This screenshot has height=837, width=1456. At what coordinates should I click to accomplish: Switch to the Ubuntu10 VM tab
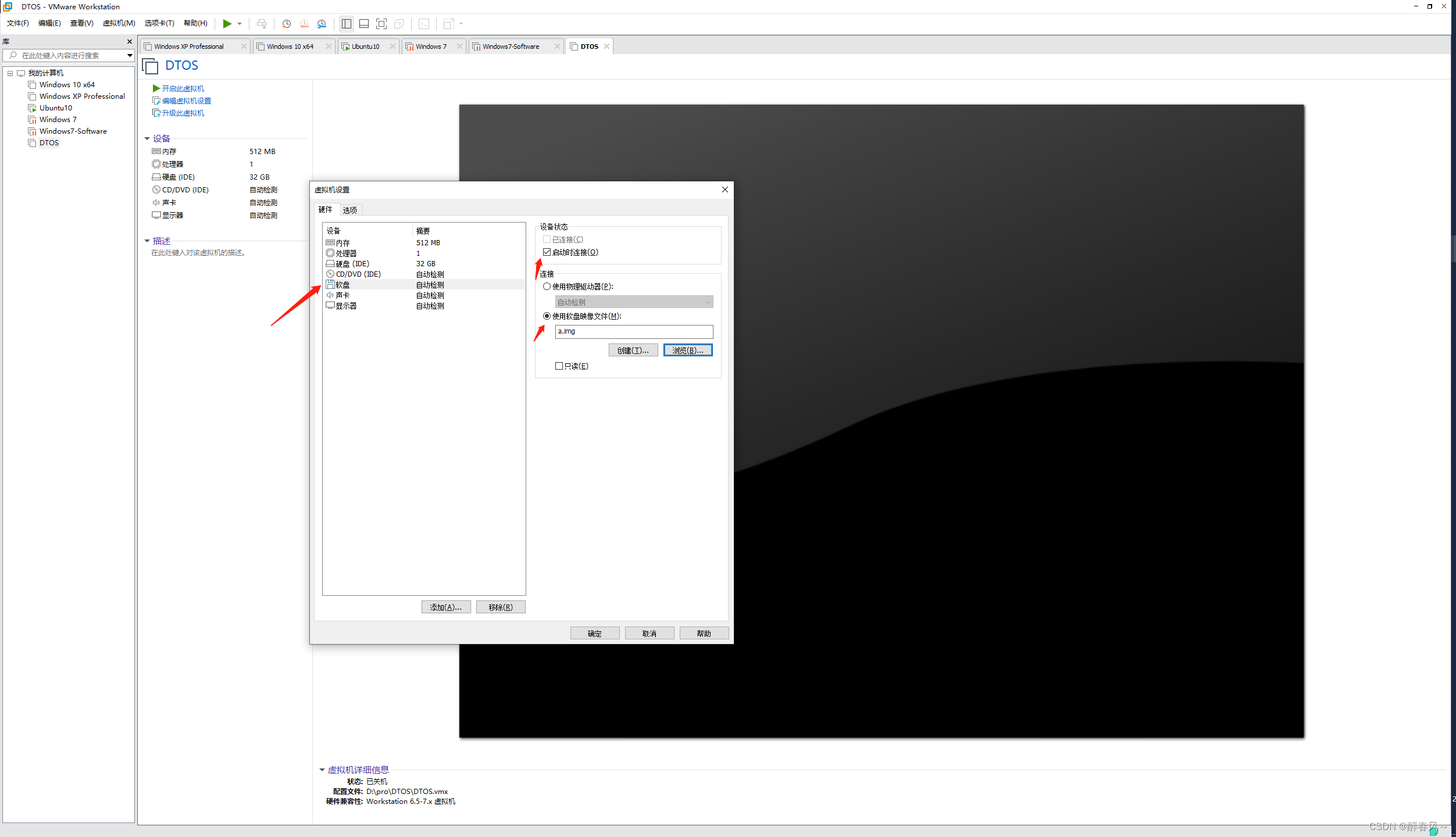[365, 46]
